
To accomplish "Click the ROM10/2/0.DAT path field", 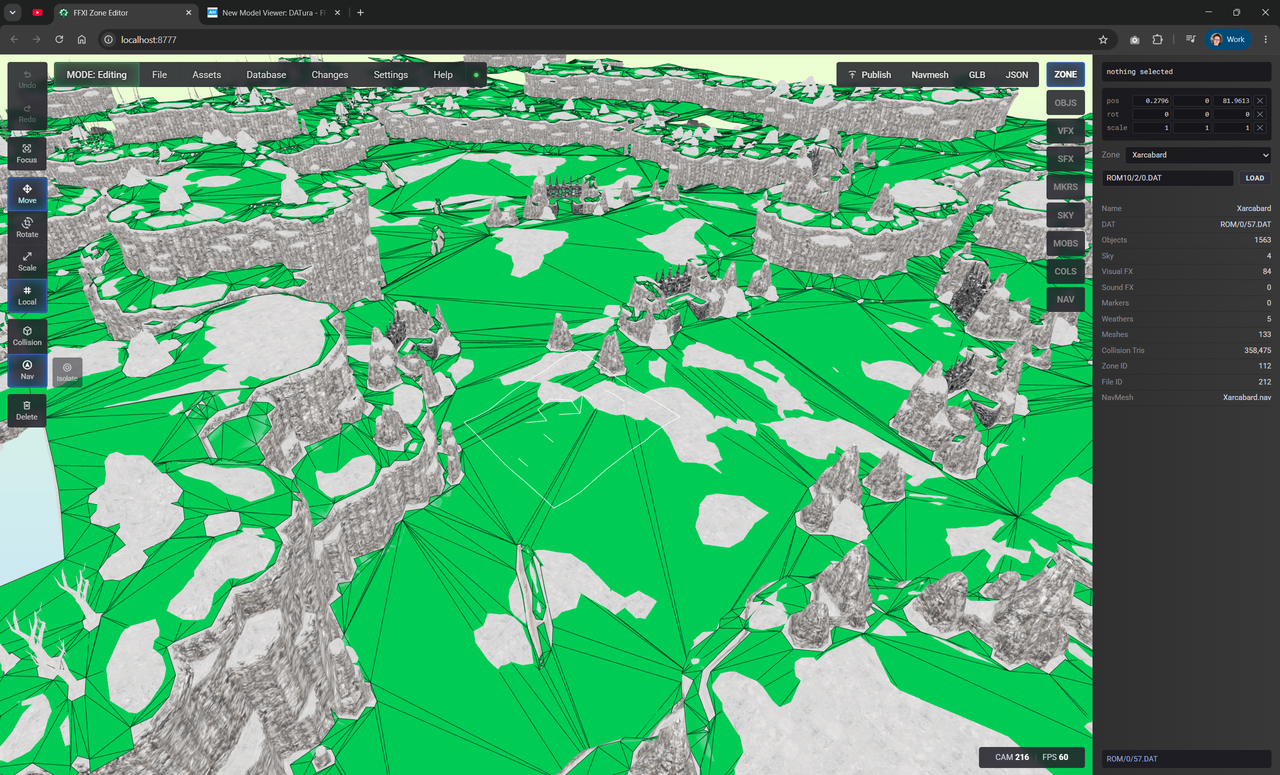I will (1167, 178).
